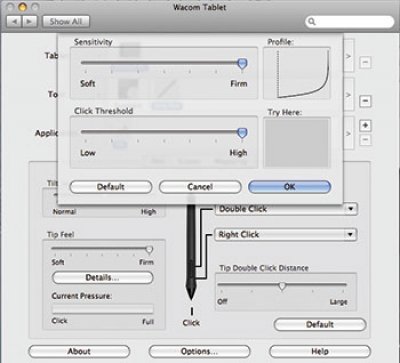Click the plus button beside Application list
The height and width of the screenshot is (363, 400).
(x=365, y=126)
